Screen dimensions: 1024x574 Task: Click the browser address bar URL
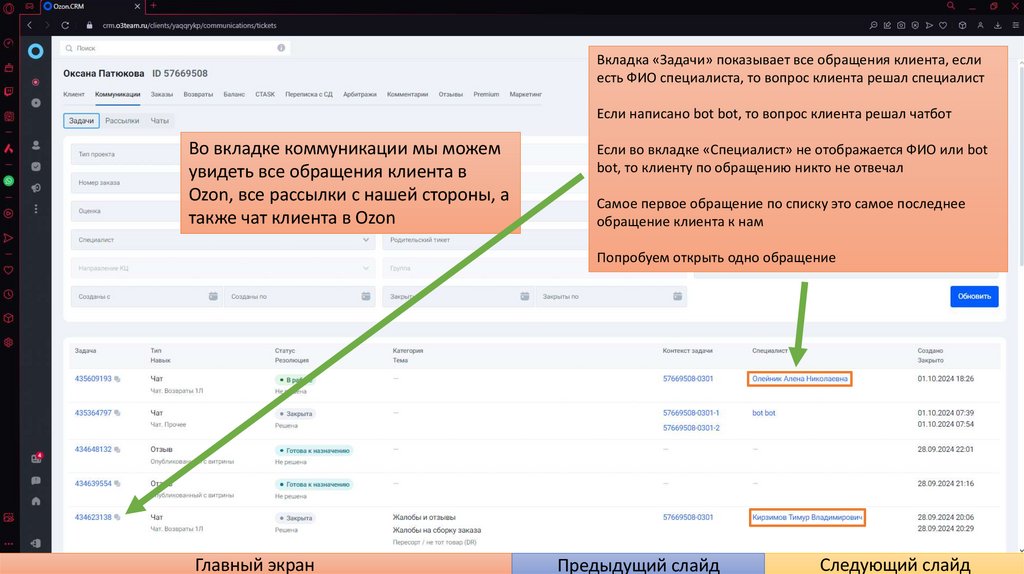pos(189,25)
